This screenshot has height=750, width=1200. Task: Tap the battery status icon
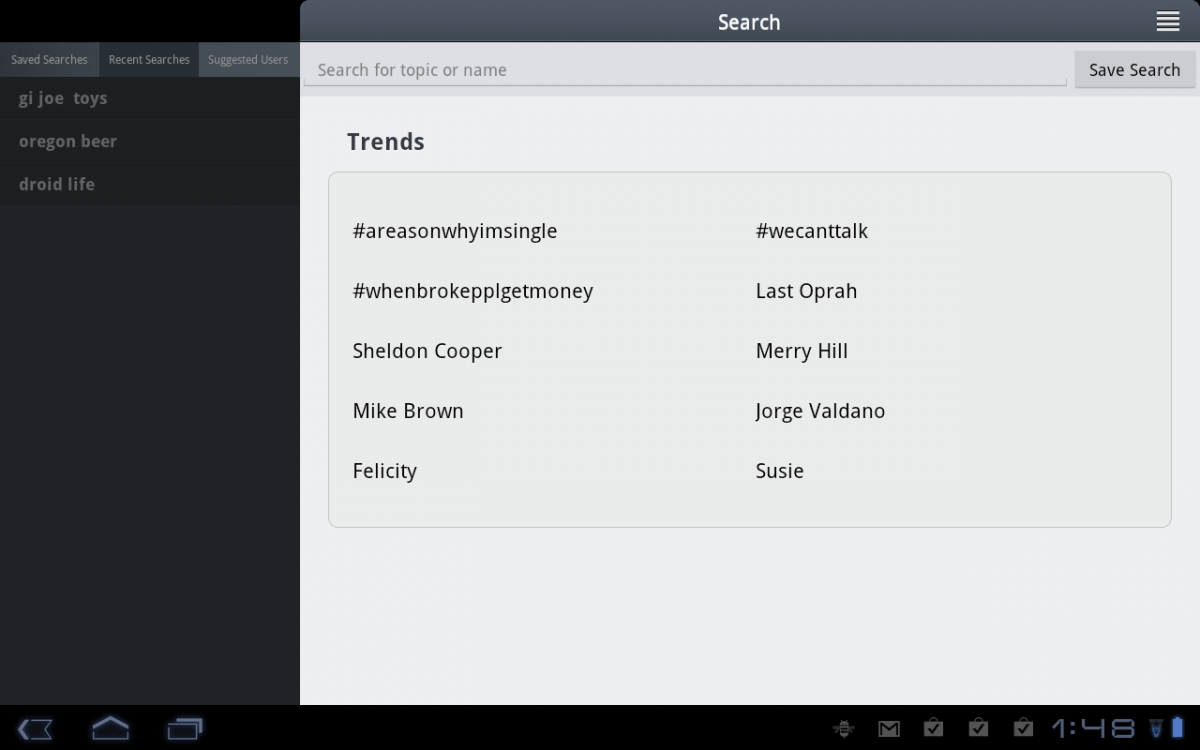pyautogui.click(x=1177, y=728)
